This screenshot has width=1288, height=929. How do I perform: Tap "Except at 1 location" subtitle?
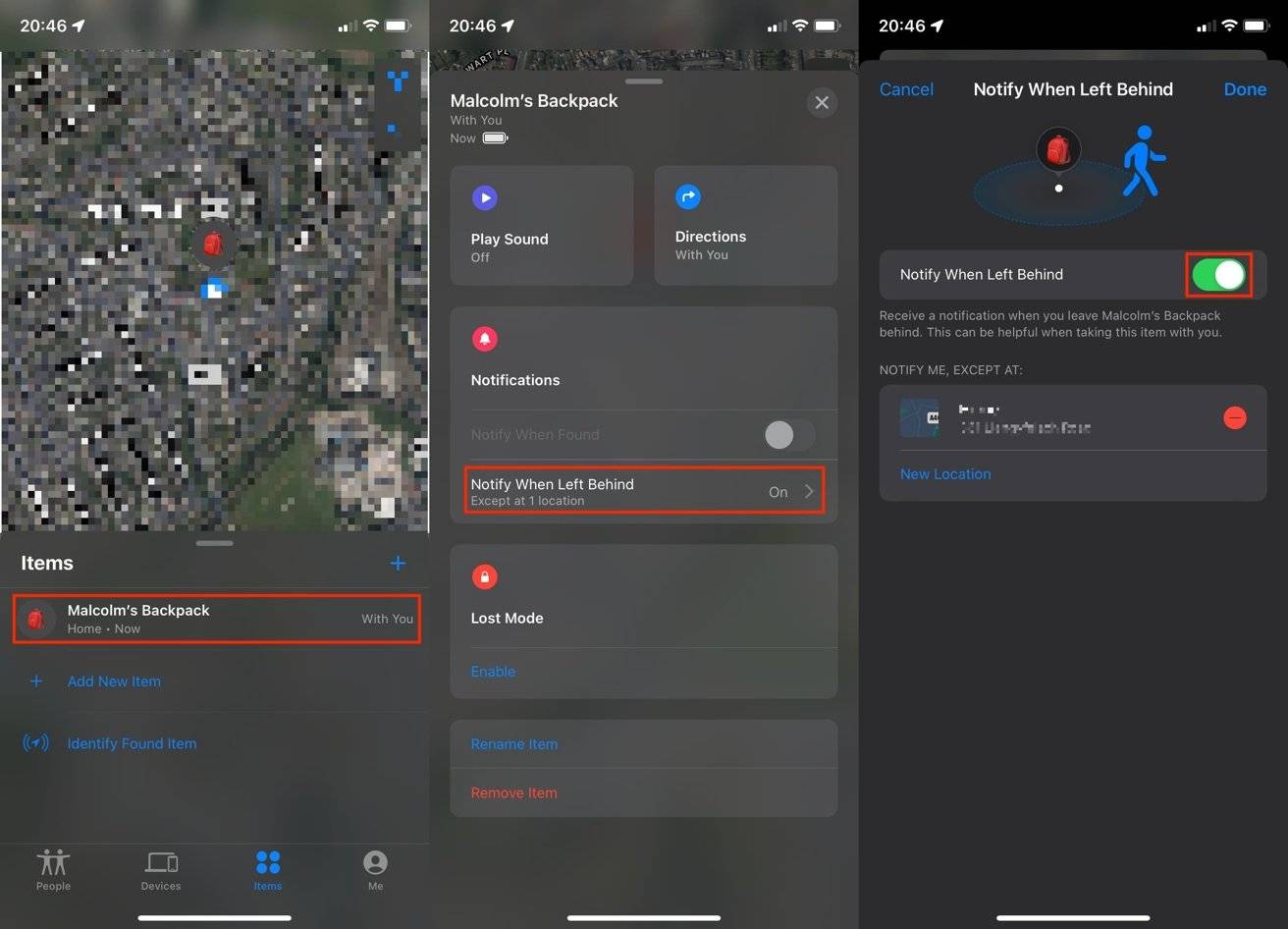point(527,501)
